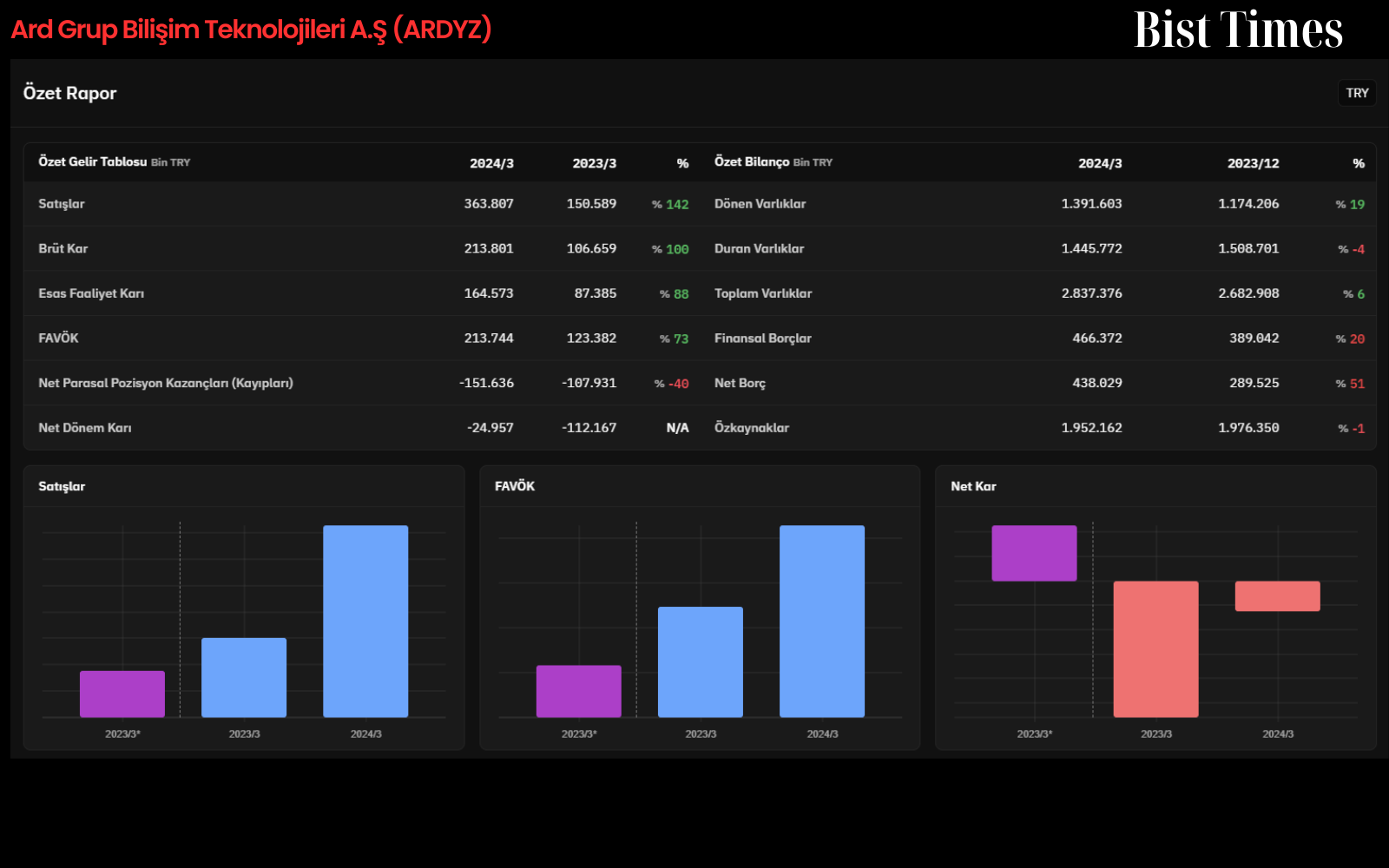
Task: Click the Esas Faaliyet Karı label
Action: click(91, 293)
